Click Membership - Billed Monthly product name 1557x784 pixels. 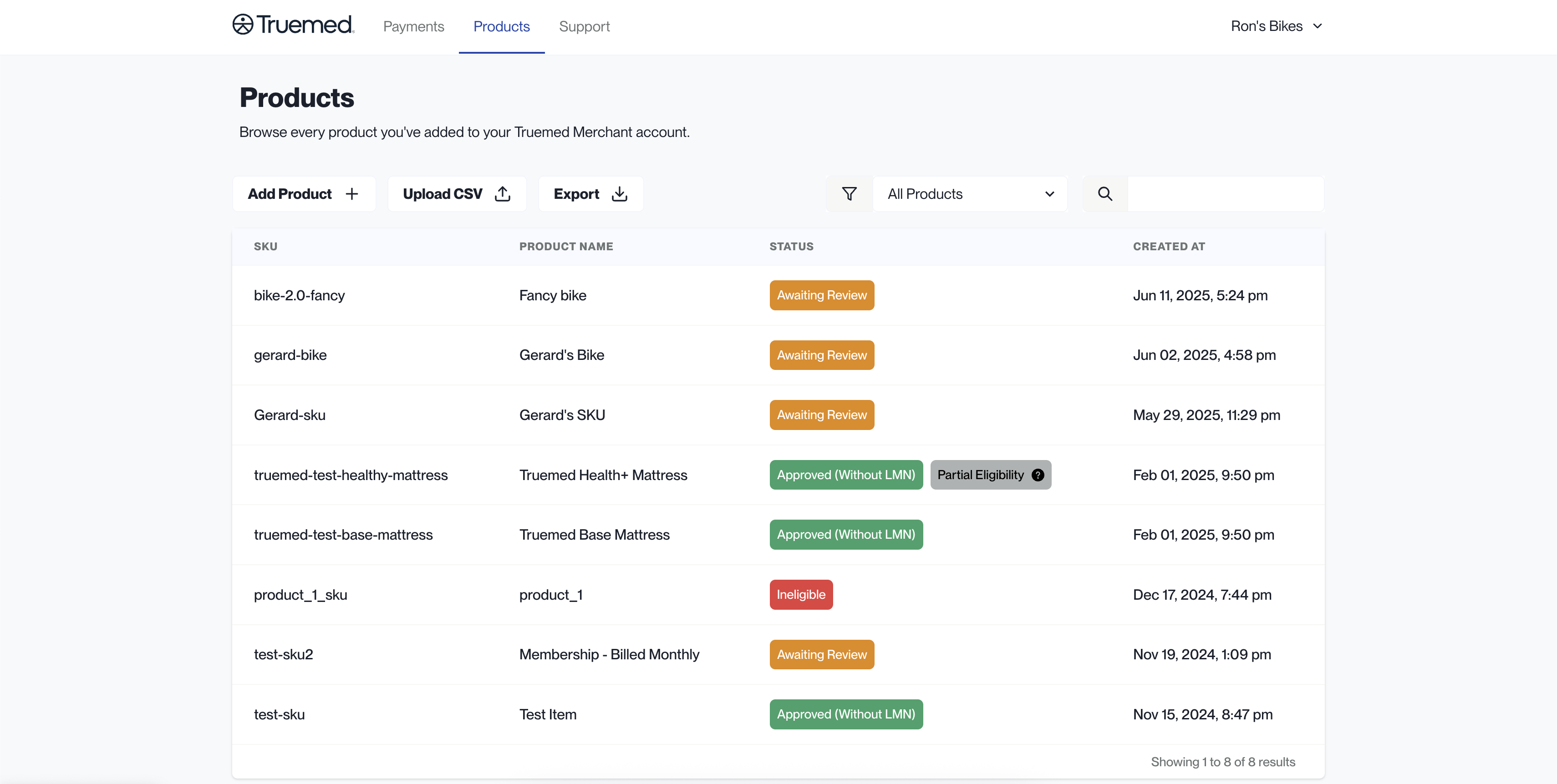point(609,654)
